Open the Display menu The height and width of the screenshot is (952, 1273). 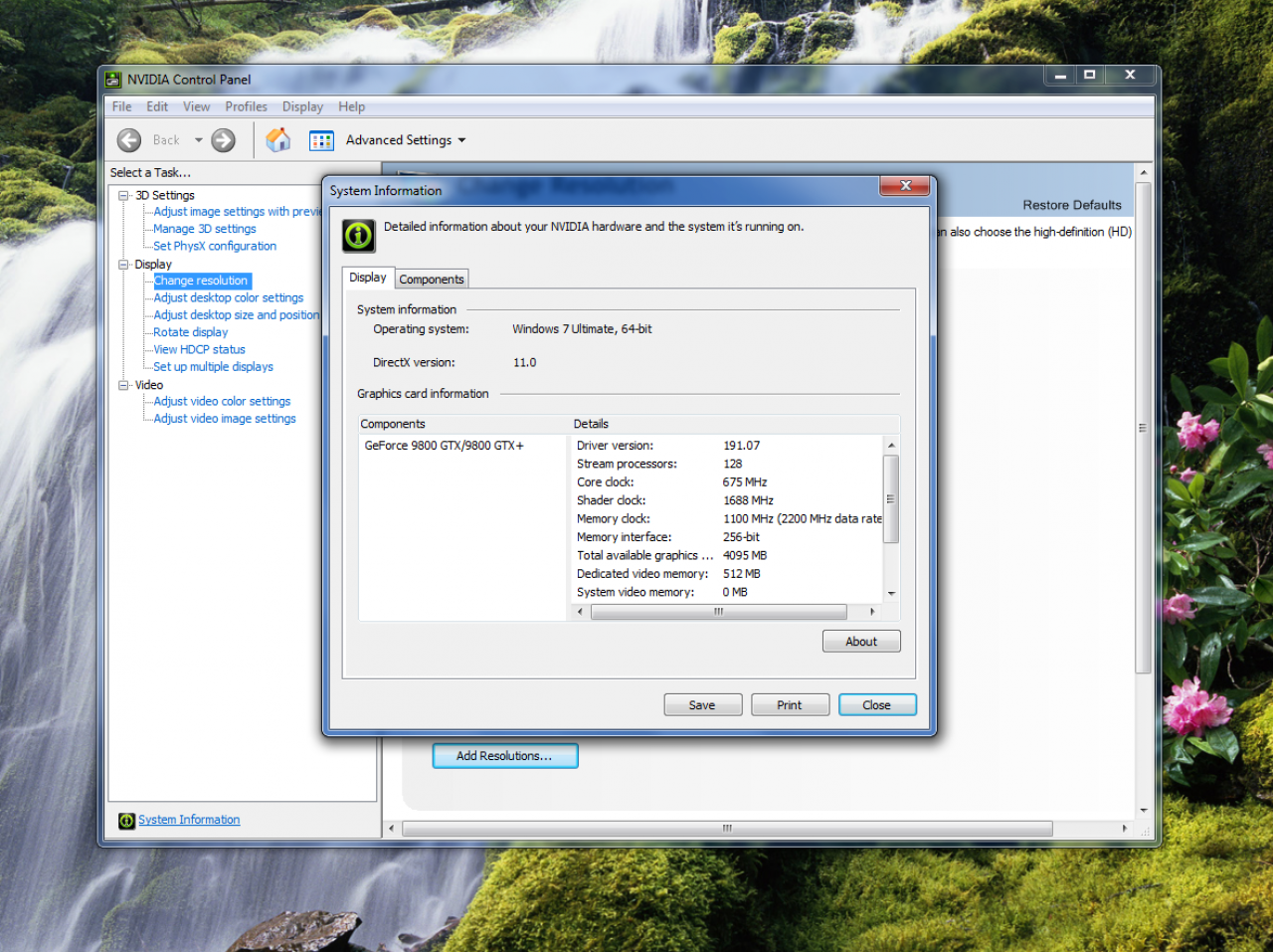point(302,106)
